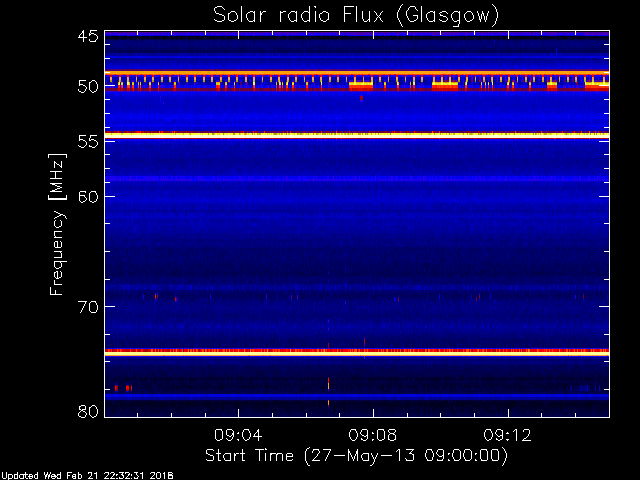Click the 09:12 time axis label

pos(509,436)
